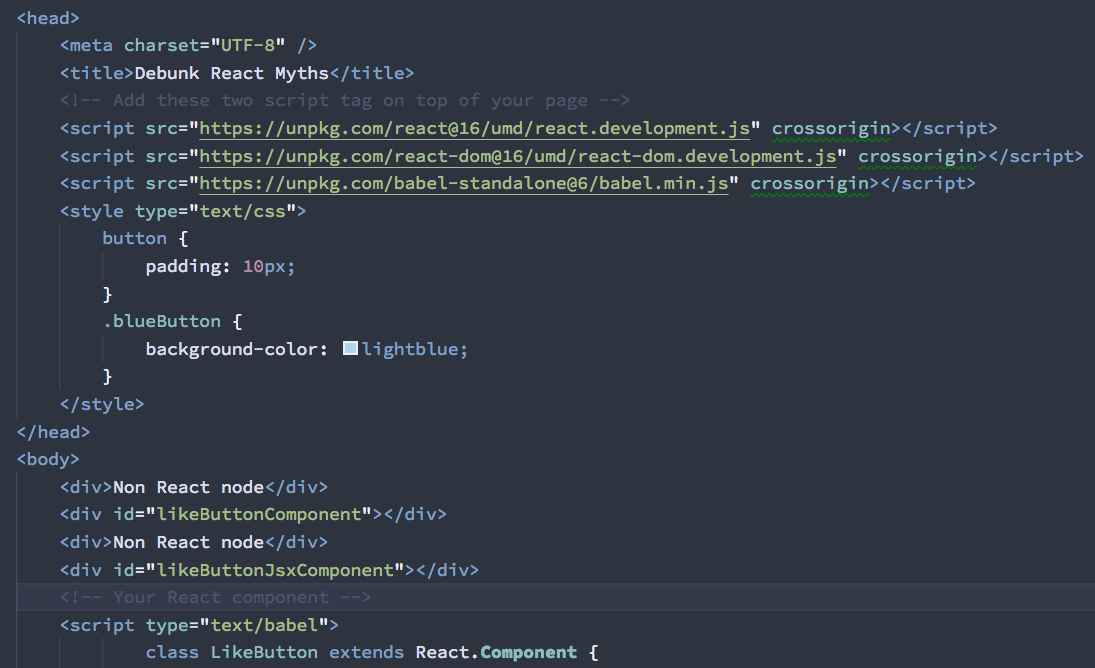The width and height of the screenshot is (1095, 668).
Task: Click the body tag
Action: tap(47, 459)
